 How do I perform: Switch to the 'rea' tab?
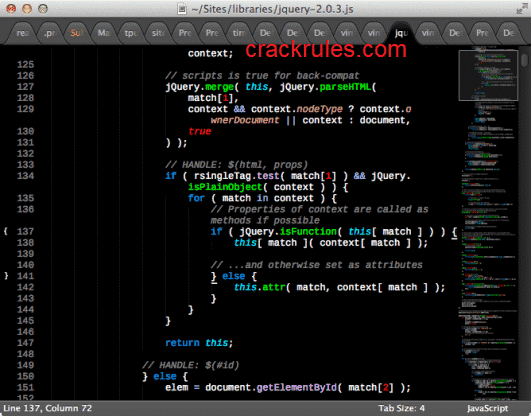pos(22,33)
